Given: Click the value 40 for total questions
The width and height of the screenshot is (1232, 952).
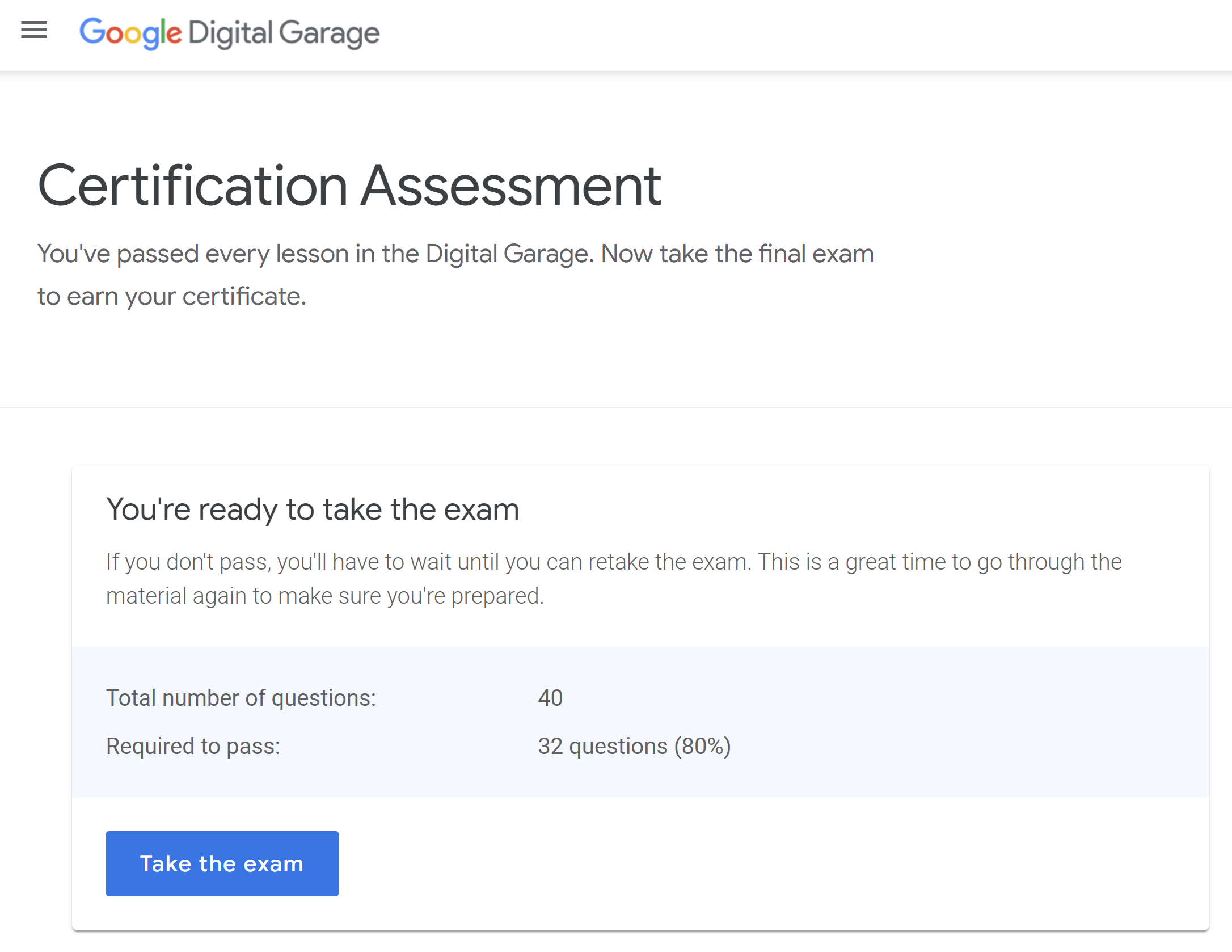Looking at the screenshot, I should point(550,698).
